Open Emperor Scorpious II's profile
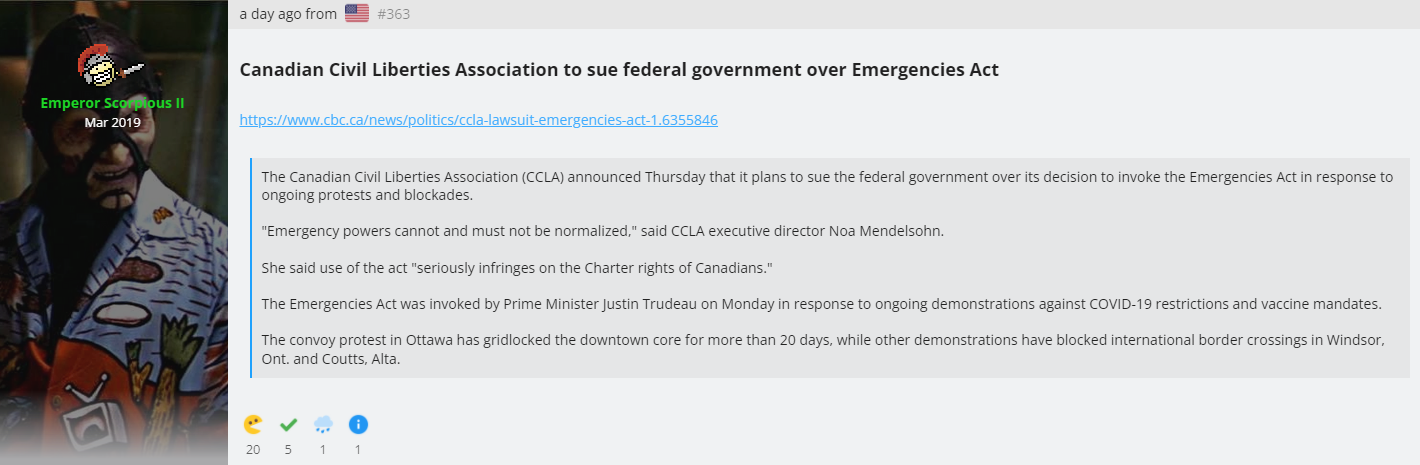Image resolution: width=1420 pixels, height=465 pixels. point(112,103)
